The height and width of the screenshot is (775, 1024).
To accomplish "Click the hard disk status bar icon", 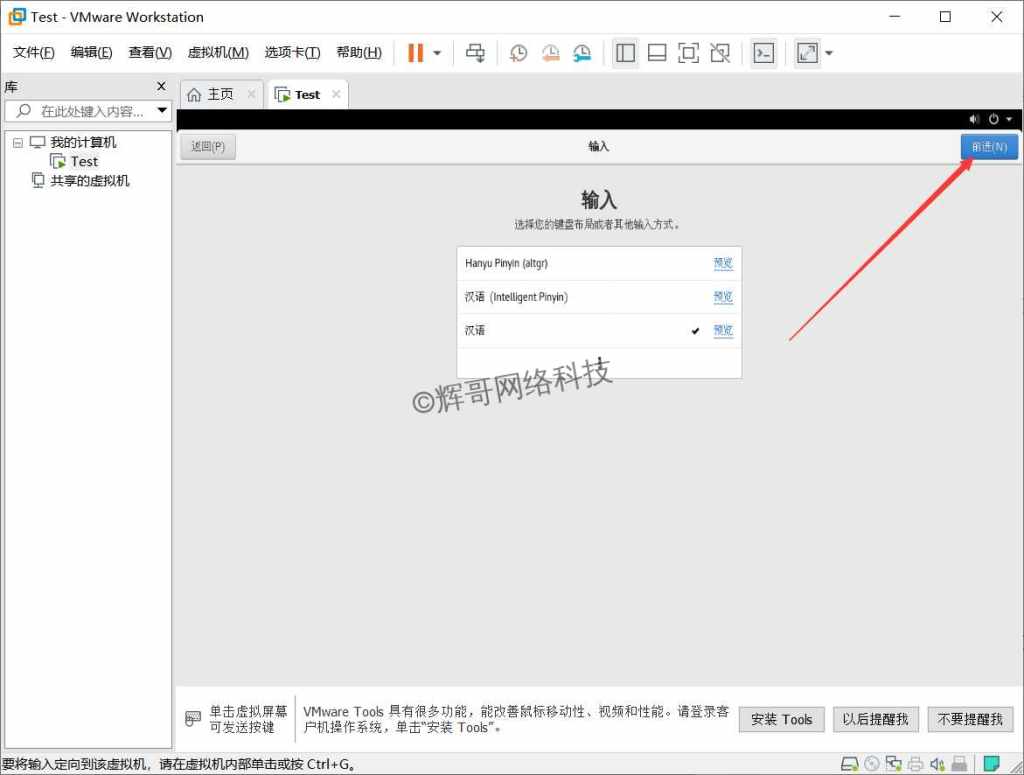I will click(850, 763).
